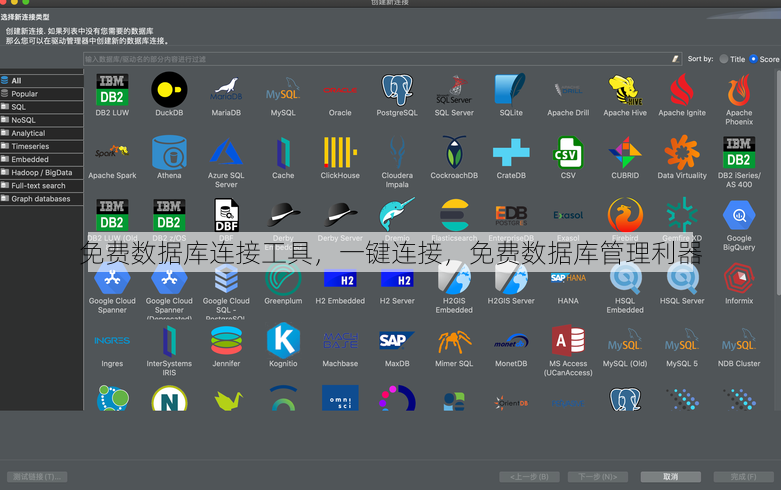Open the SQL category
Screen dimensions: 781x490
pyautogui.click(x=42, y=107)
